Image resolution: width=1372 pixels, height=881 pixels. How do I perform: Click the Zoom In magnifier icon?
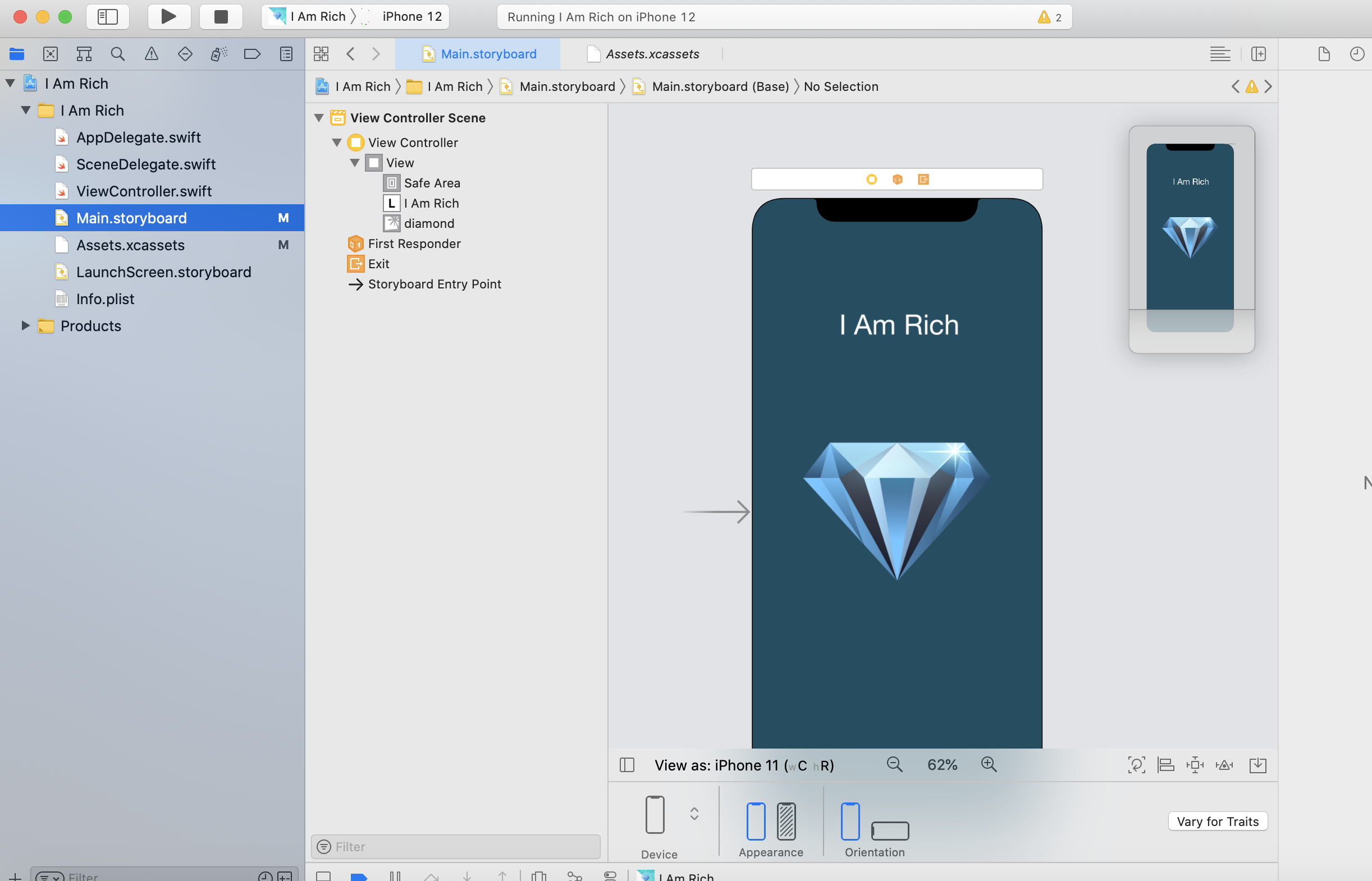click(x=989, y=765)
